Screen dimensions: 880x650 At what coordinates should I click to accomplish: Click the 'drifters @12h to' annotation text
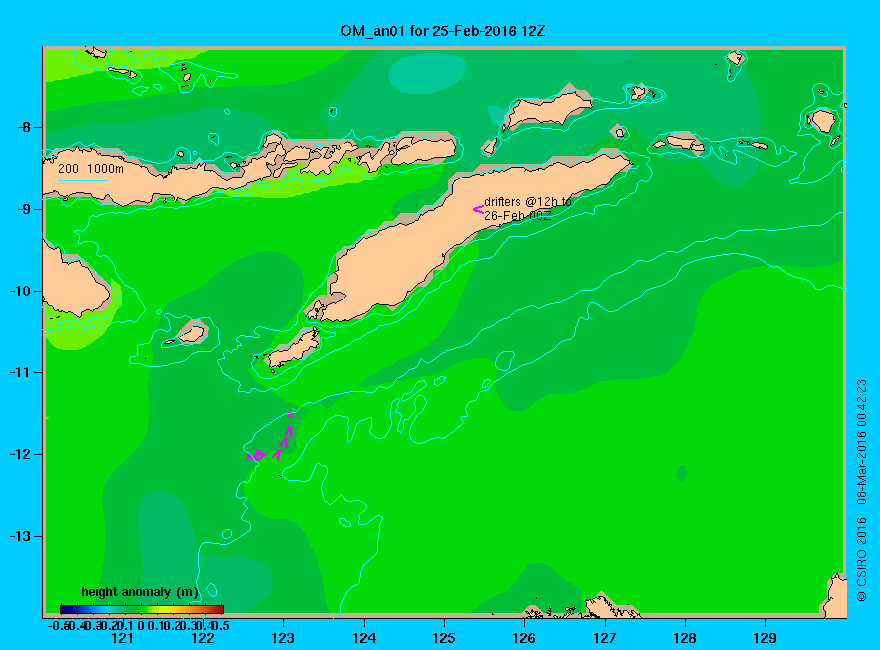click(528, 202)
